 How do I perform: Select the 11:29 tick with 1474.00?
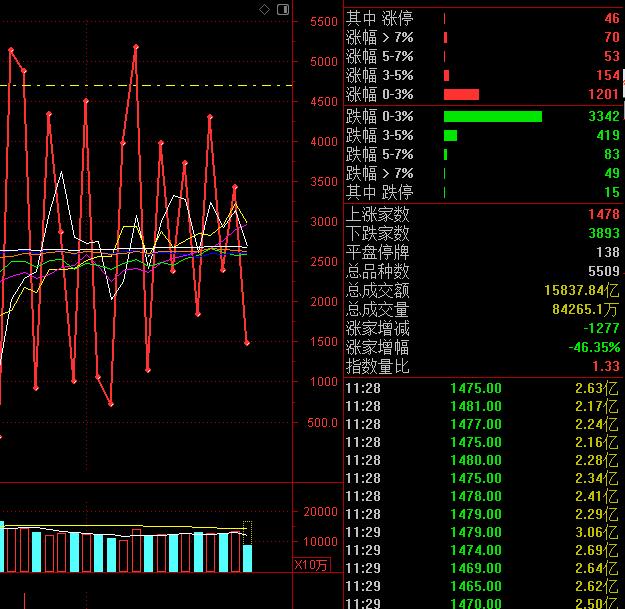[x=483, y=550]
